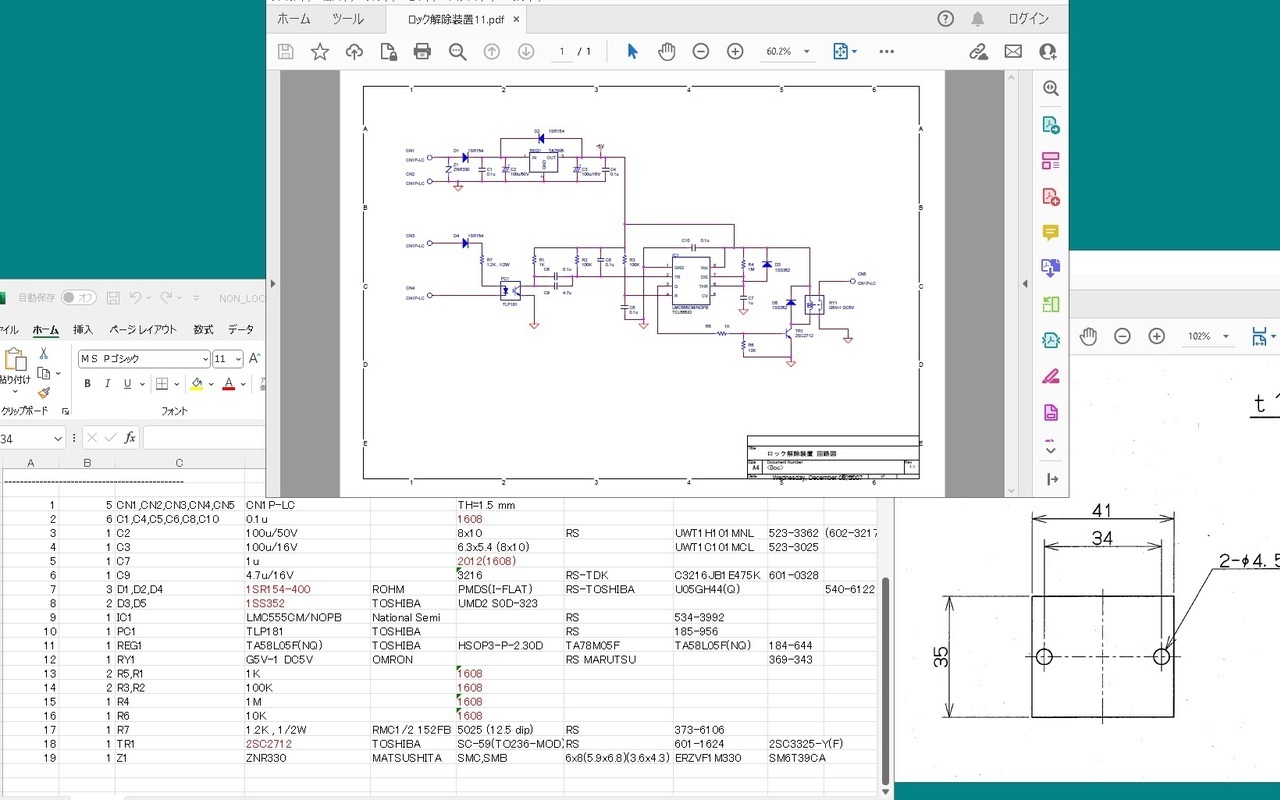Click the notifications bell icon
The height and width of the screenshot is (800, 1280).
[977, 19]
